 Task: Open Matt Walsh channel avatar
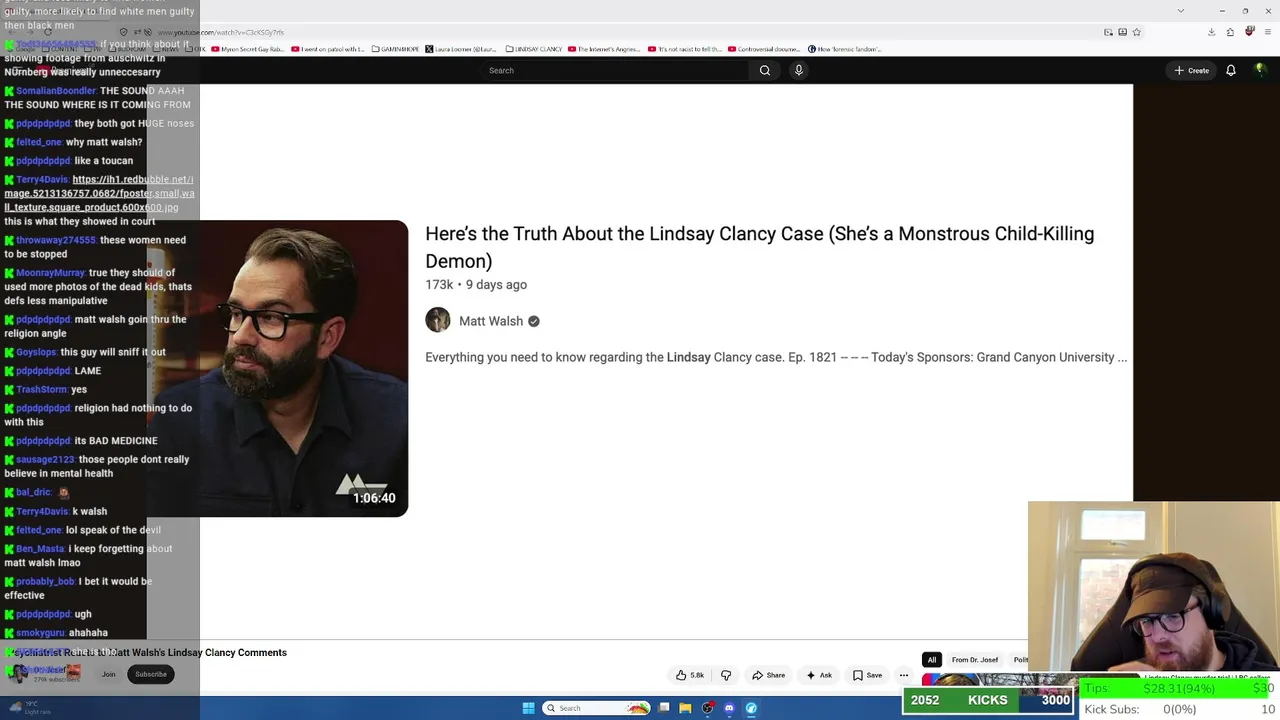[x=438, y=320]
